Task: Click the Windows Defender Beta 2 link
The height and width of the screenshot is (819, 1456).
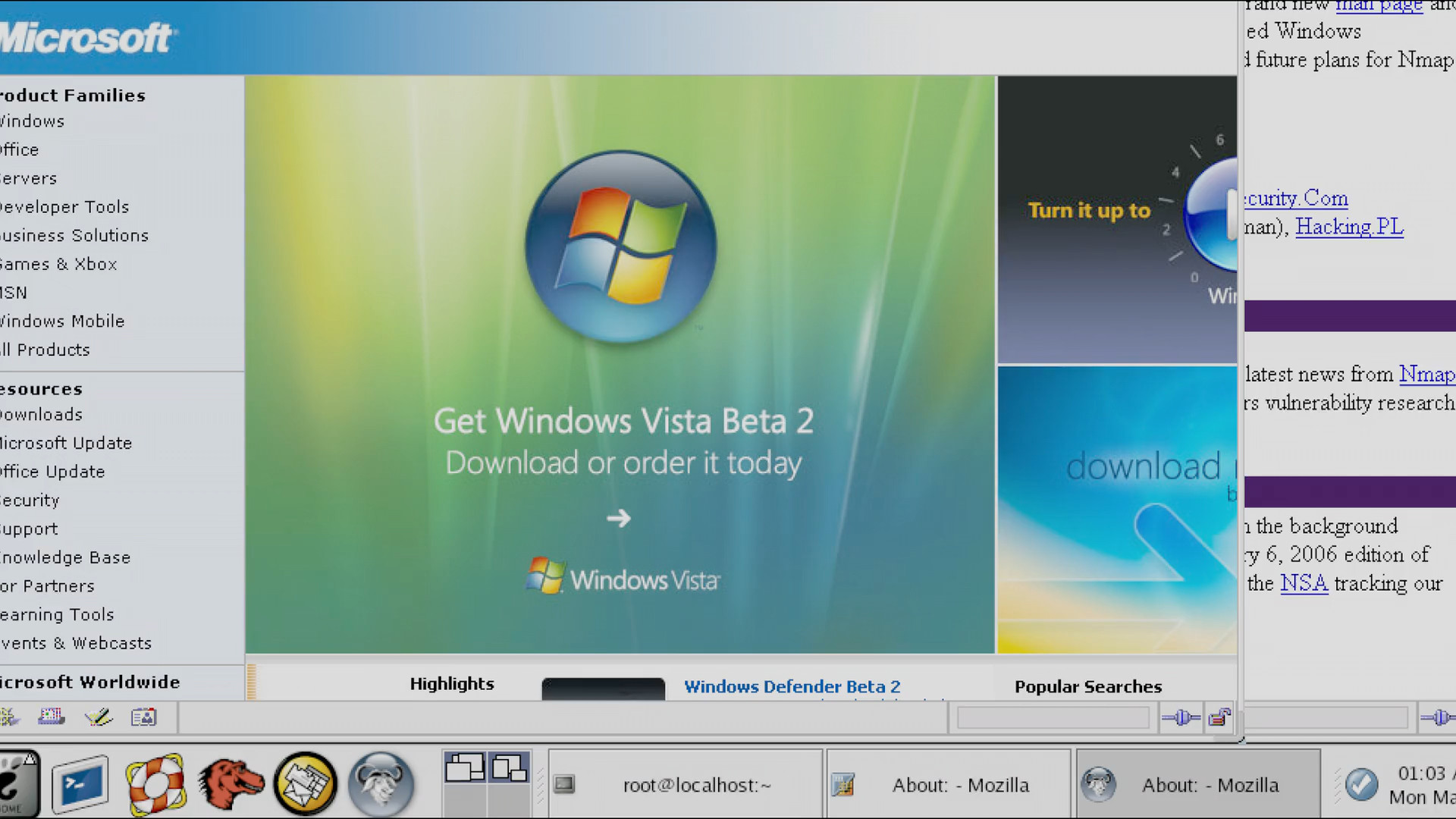Action: point(792,686)
